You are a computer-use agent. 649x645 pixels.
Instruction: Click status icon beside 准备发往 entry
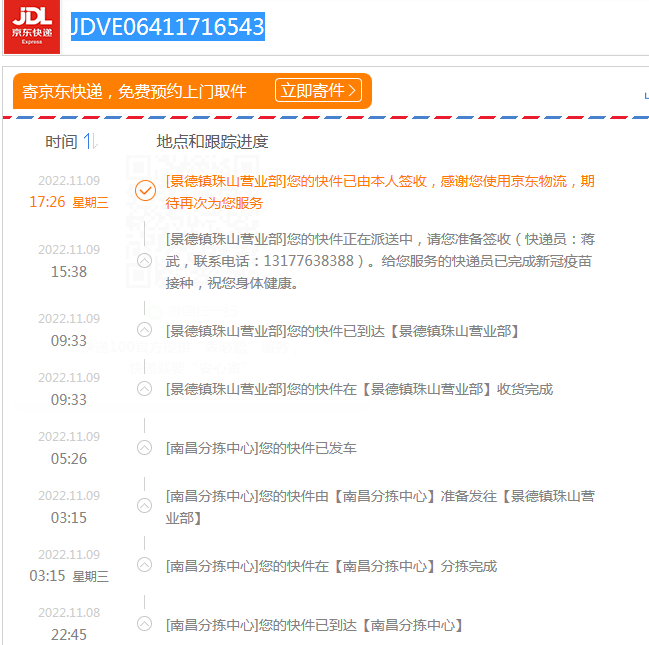pyautogui.click(x=144, y=506)
